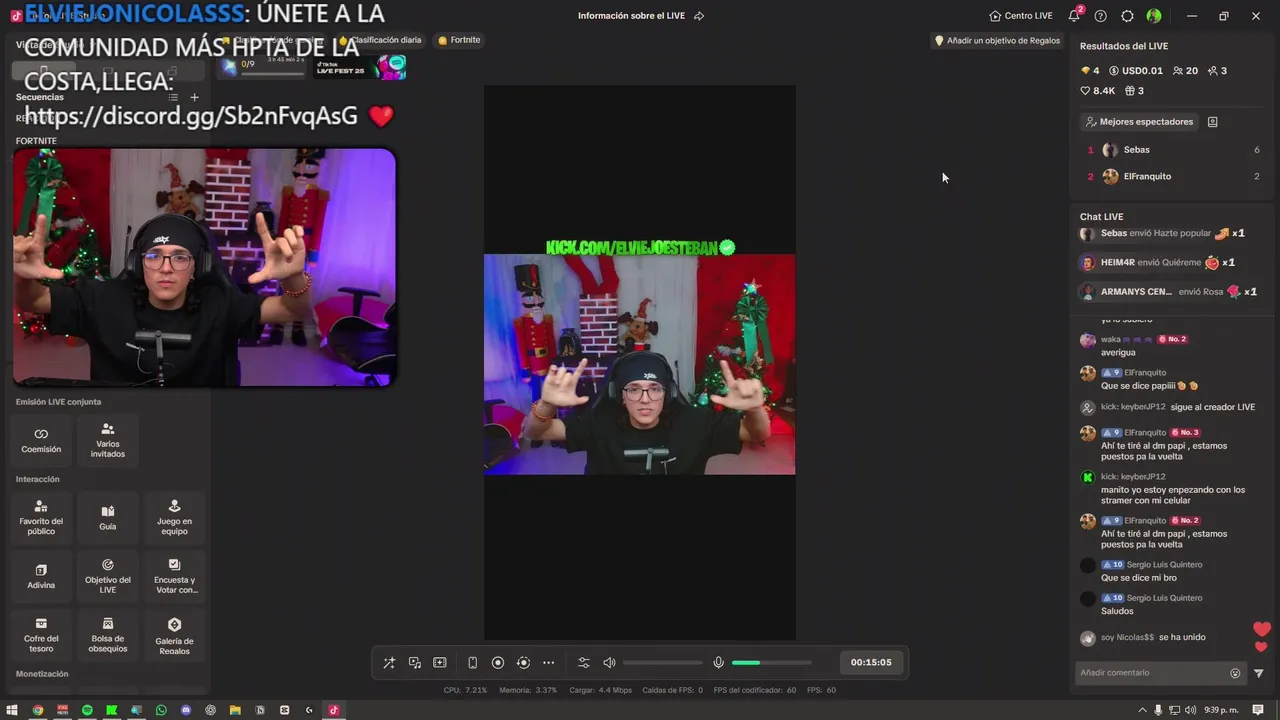1280x720 pixels.
Task: Mute the speaker output
Action: 609,663
